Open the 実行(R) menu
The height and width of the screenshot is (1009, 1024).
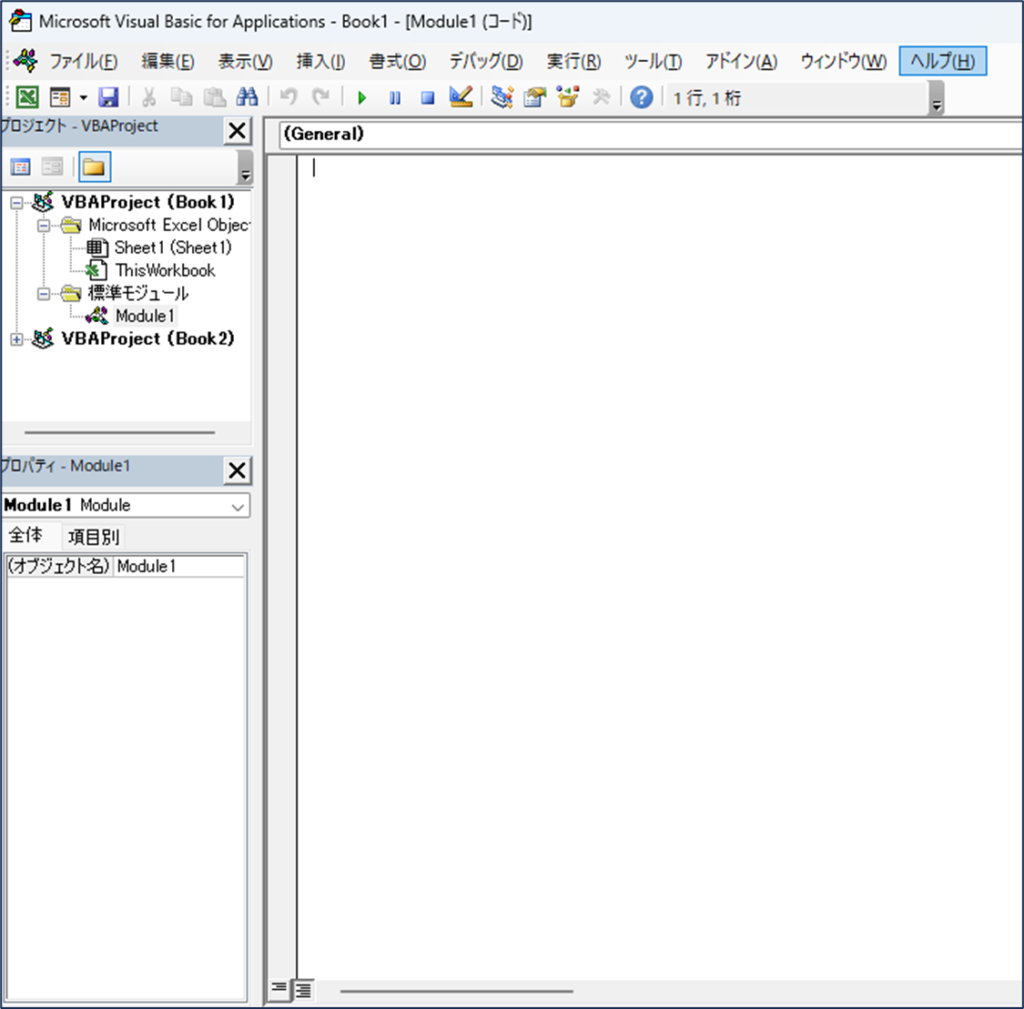click(x=573, y=61)
